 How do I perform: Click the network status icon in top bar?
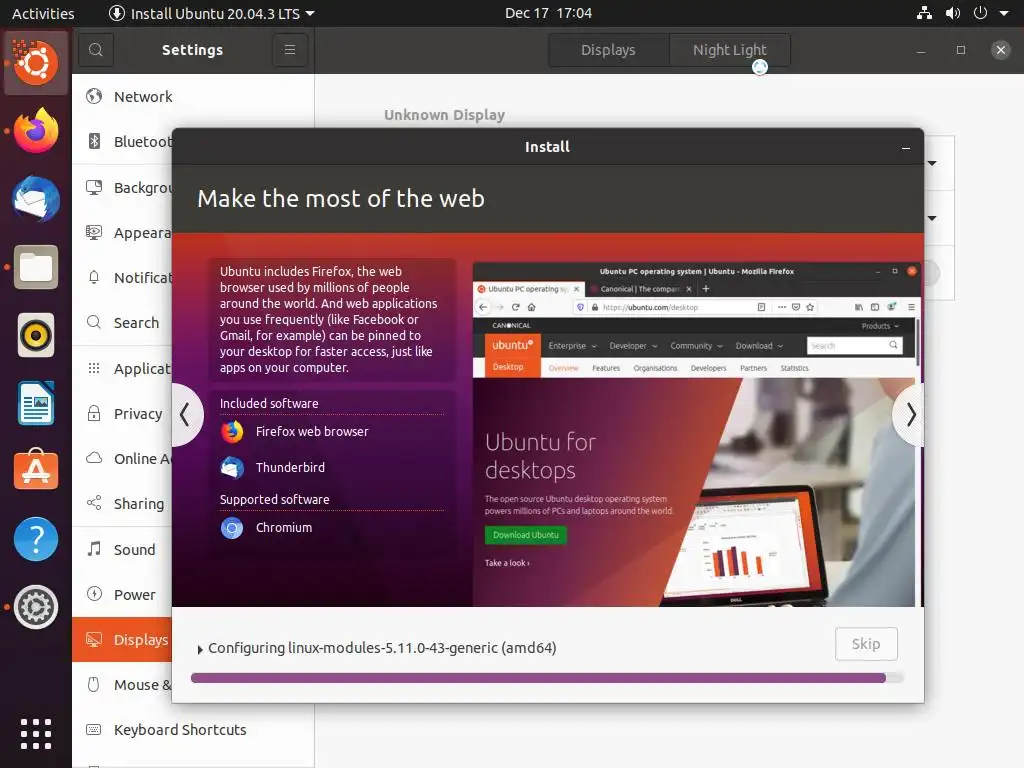(924, 13)
